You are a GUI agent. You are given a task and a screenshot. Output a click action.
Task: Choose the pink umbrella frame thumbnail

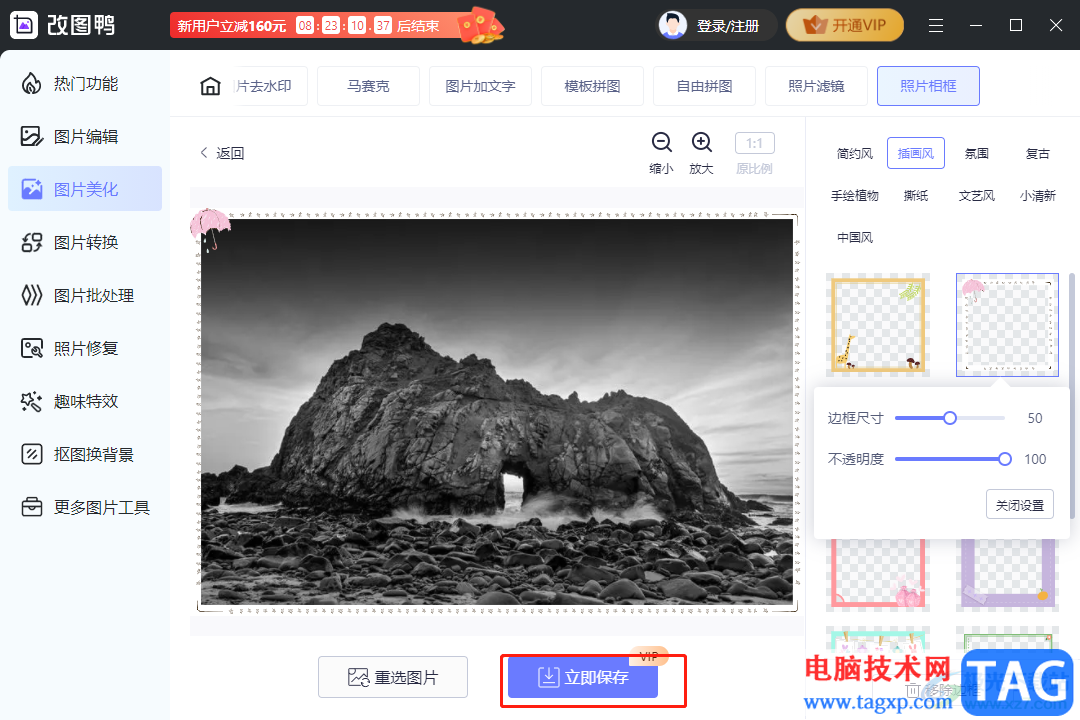[1007, 325]
